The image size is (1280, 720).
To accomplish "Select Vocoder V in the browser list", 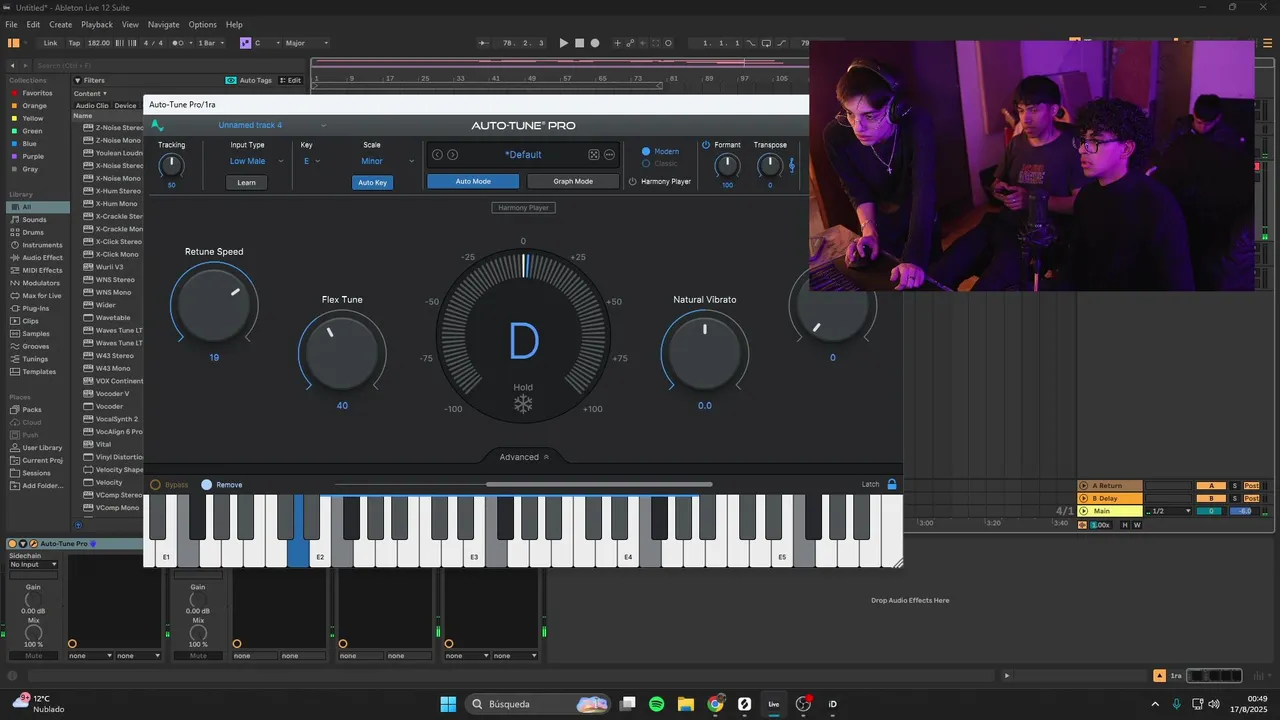I will pos(112,394).
